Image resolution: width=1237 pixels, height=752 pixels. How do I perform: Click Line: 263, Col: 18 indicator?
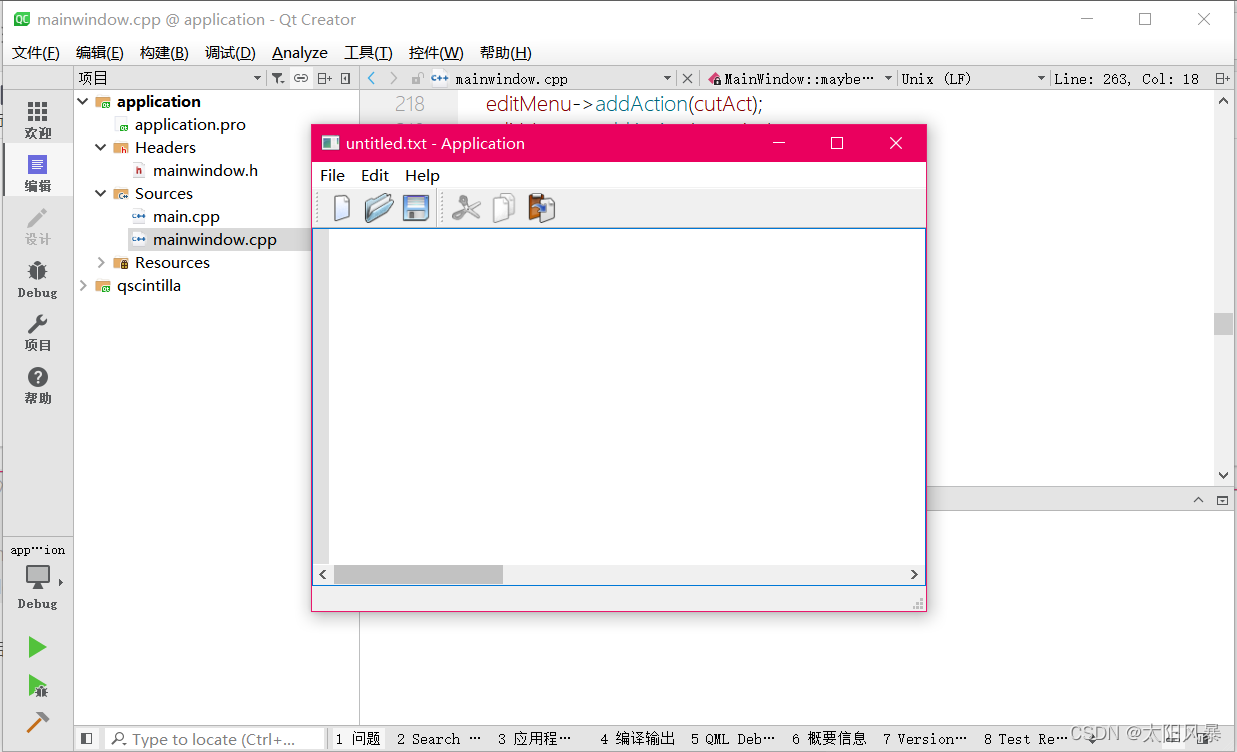click(1126, 78)
